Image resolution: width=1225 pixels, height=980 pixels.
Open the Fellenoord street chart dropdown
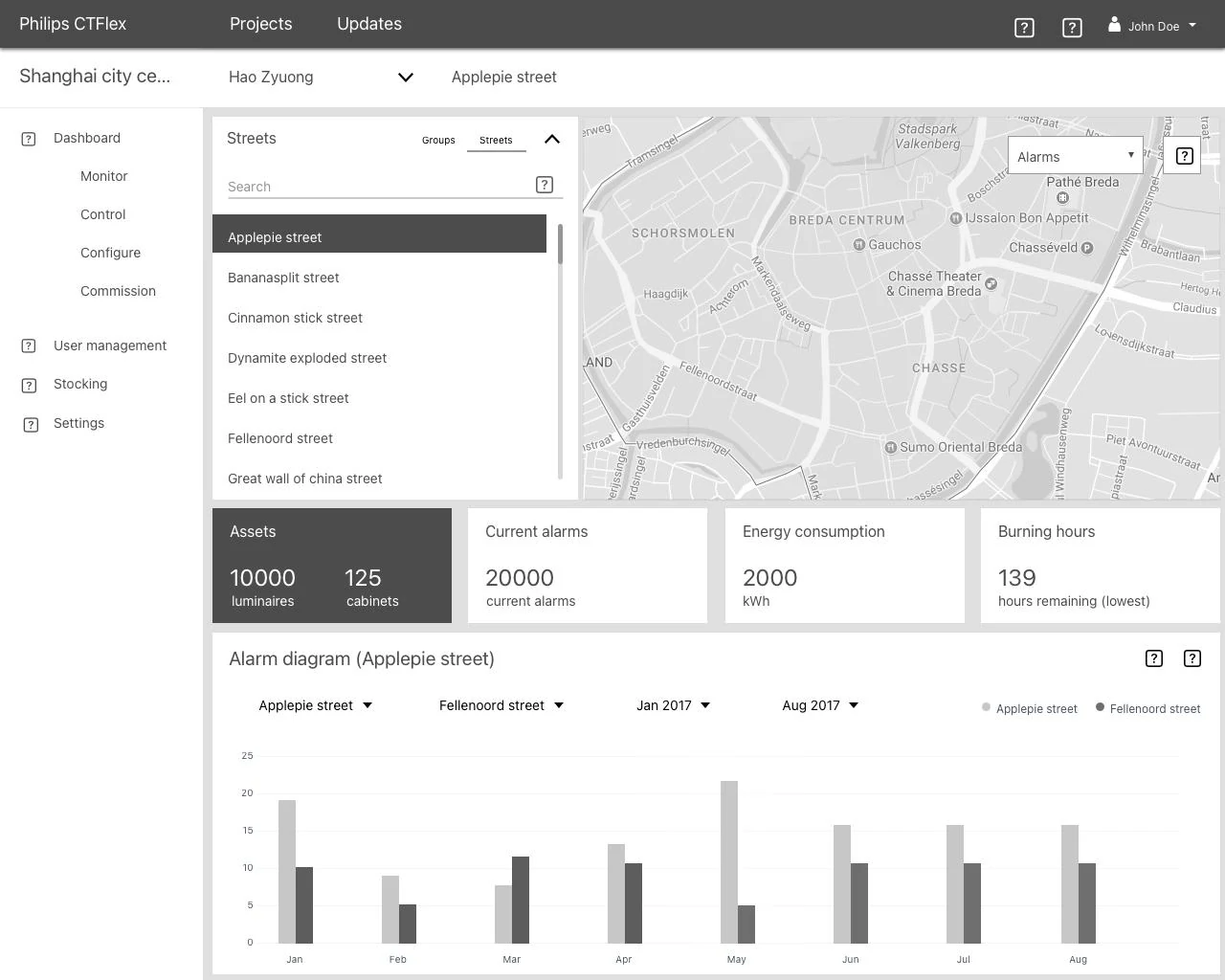pyautogui.click(x=501, y=705)
